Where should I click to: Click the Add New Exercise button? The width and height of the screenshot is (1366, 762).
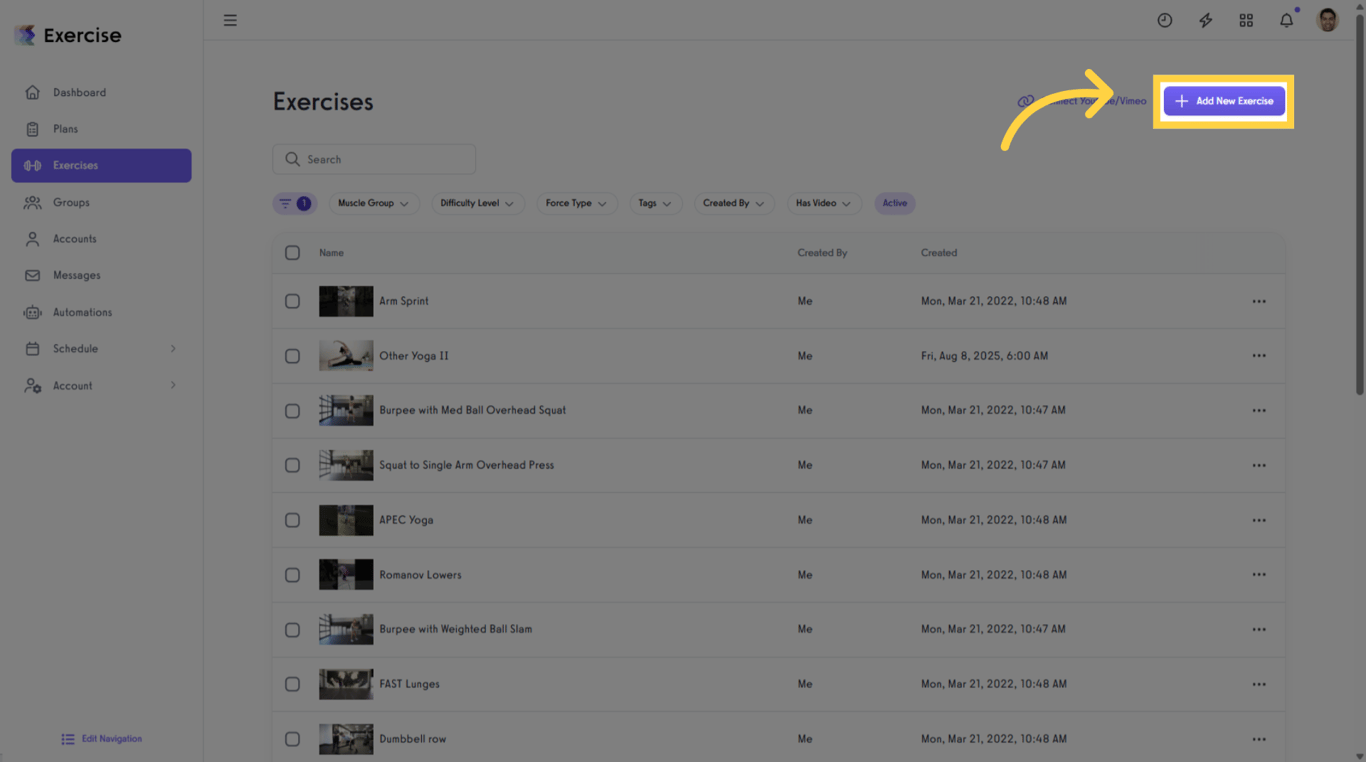(x=1224, y=101)
